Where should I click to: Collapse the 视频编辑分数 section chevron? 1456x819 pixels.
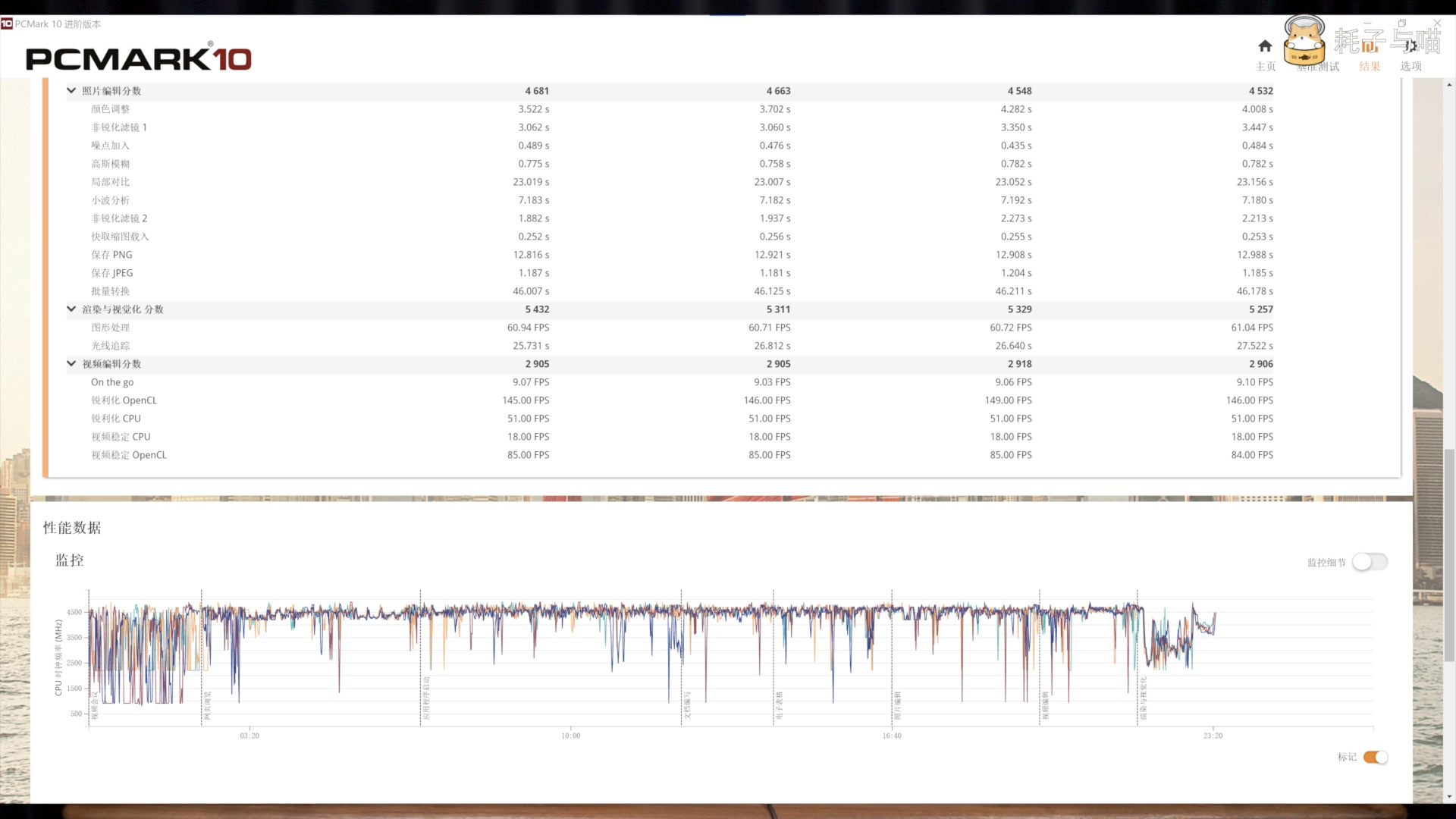[71, 363]
